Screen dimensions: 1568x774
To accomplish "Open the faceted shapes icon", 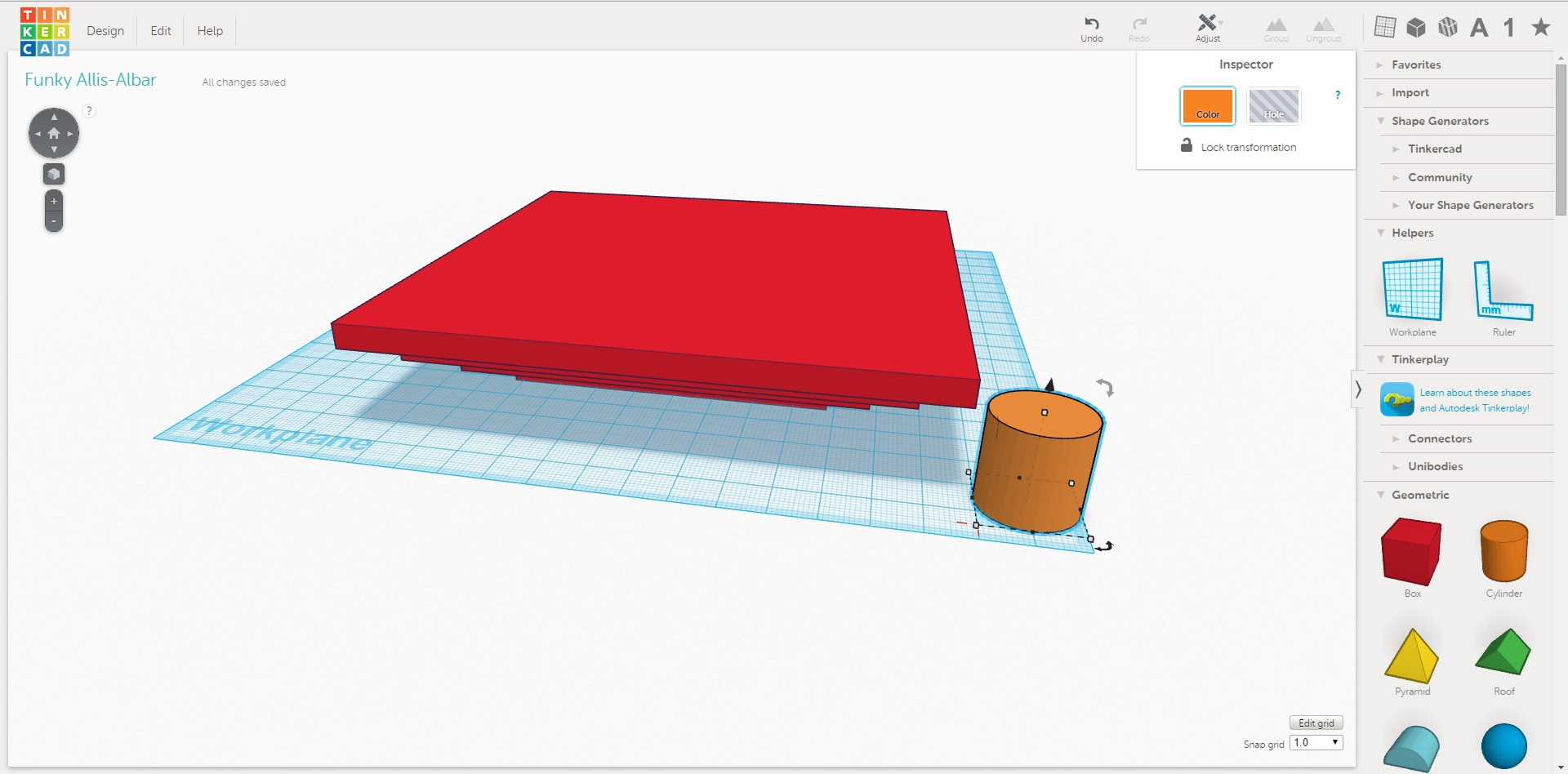I will tap(1448, 27).
